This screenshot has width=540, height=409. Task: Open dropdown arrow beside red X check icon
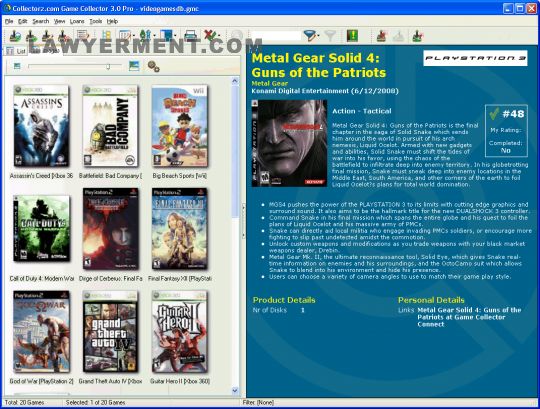[220, 36]
